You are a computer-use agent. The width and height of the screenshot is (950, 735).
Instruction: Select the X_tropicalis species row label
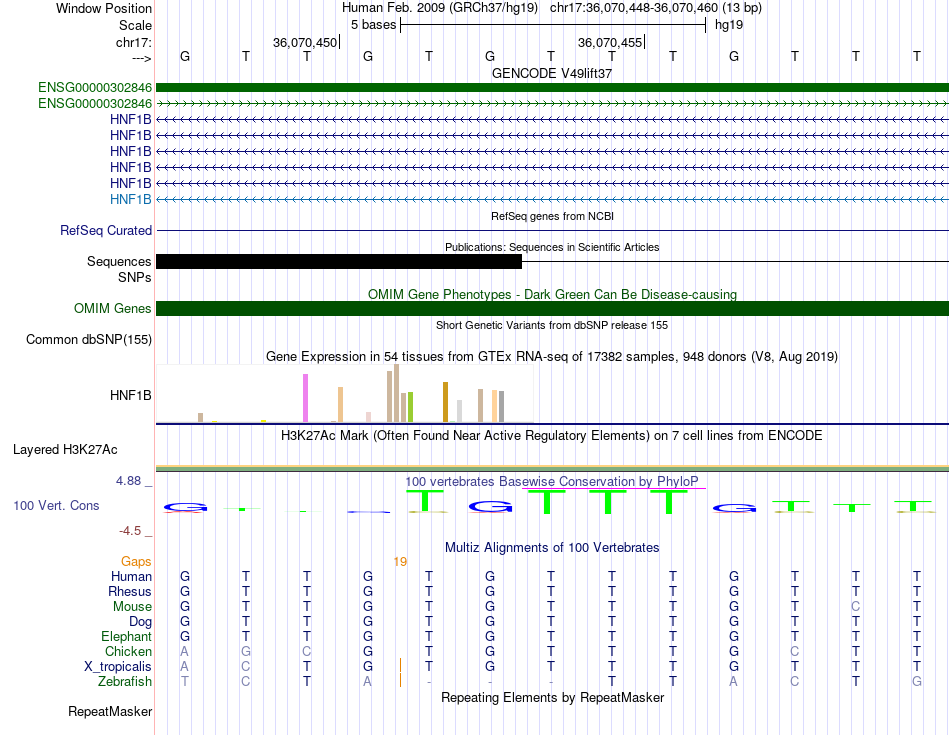click(x=118, y=667)
